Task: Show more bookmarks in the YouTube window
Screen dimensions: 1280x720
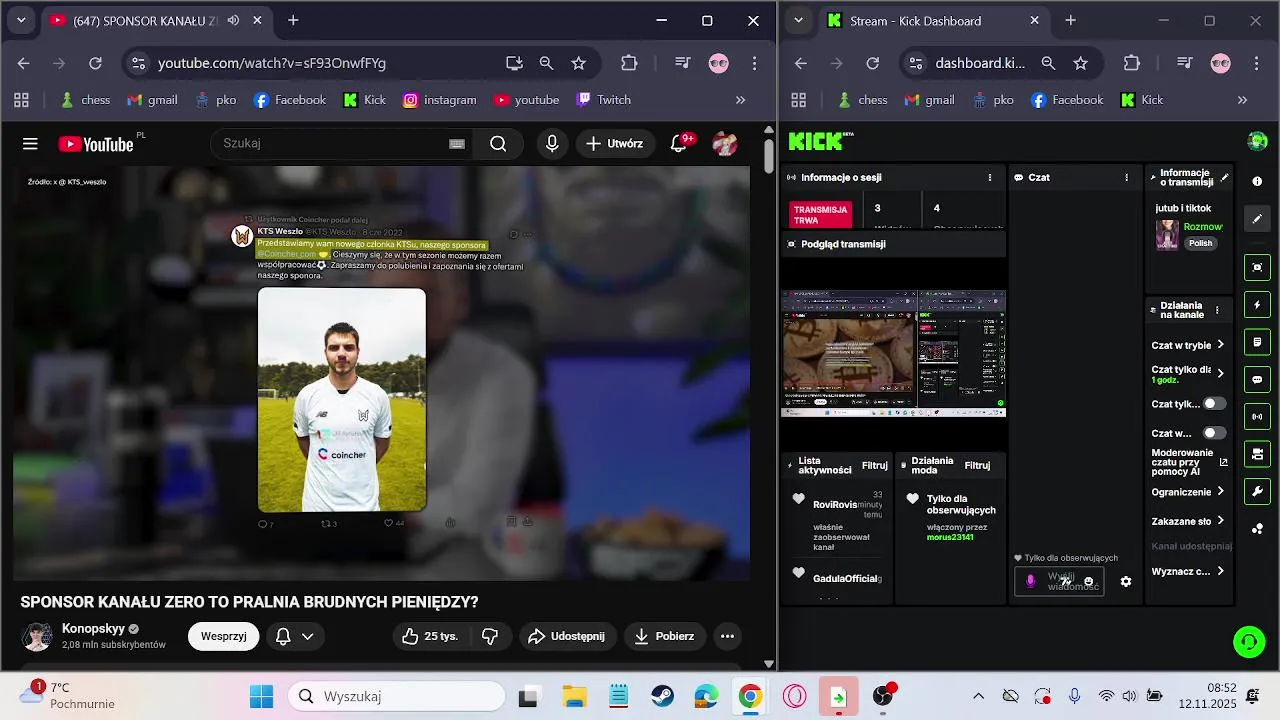Action: point(740,100)
